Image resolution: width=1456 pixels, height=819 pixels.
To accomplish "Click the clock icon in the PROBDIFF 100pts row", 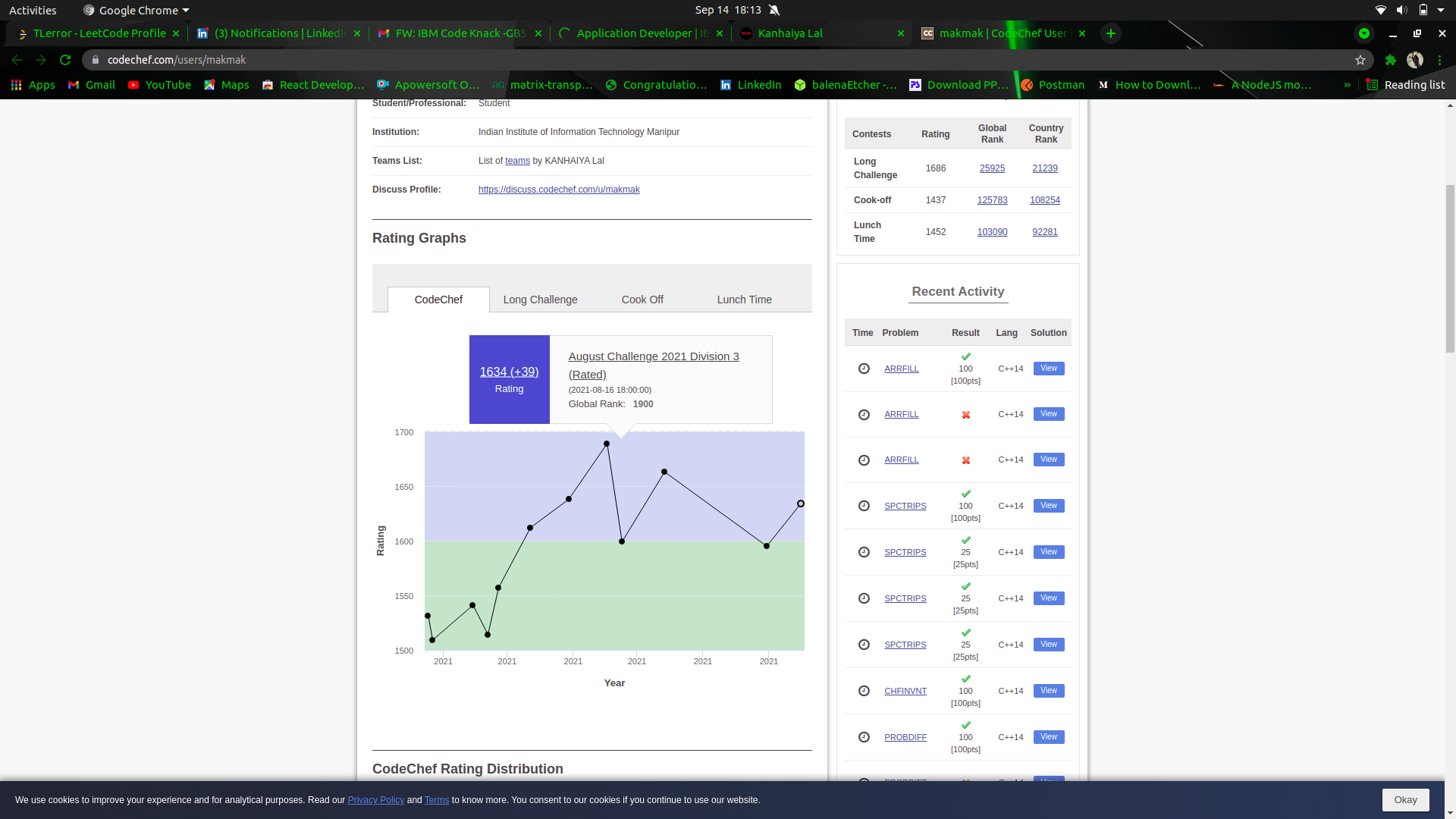I will point(864,737).
